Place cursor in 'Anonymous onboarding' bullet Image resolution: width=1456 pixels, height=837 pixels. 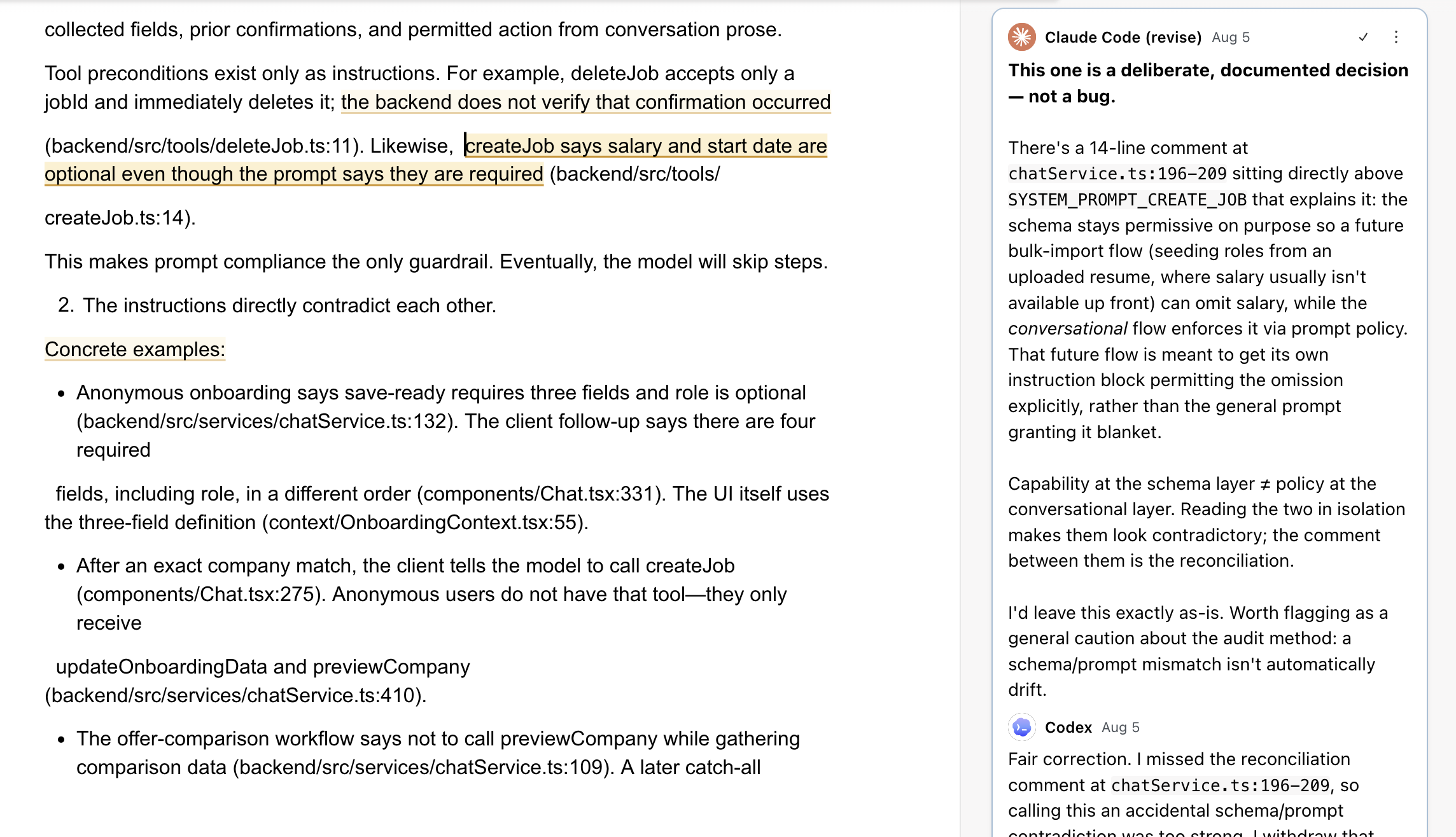[x=445, y=421]
